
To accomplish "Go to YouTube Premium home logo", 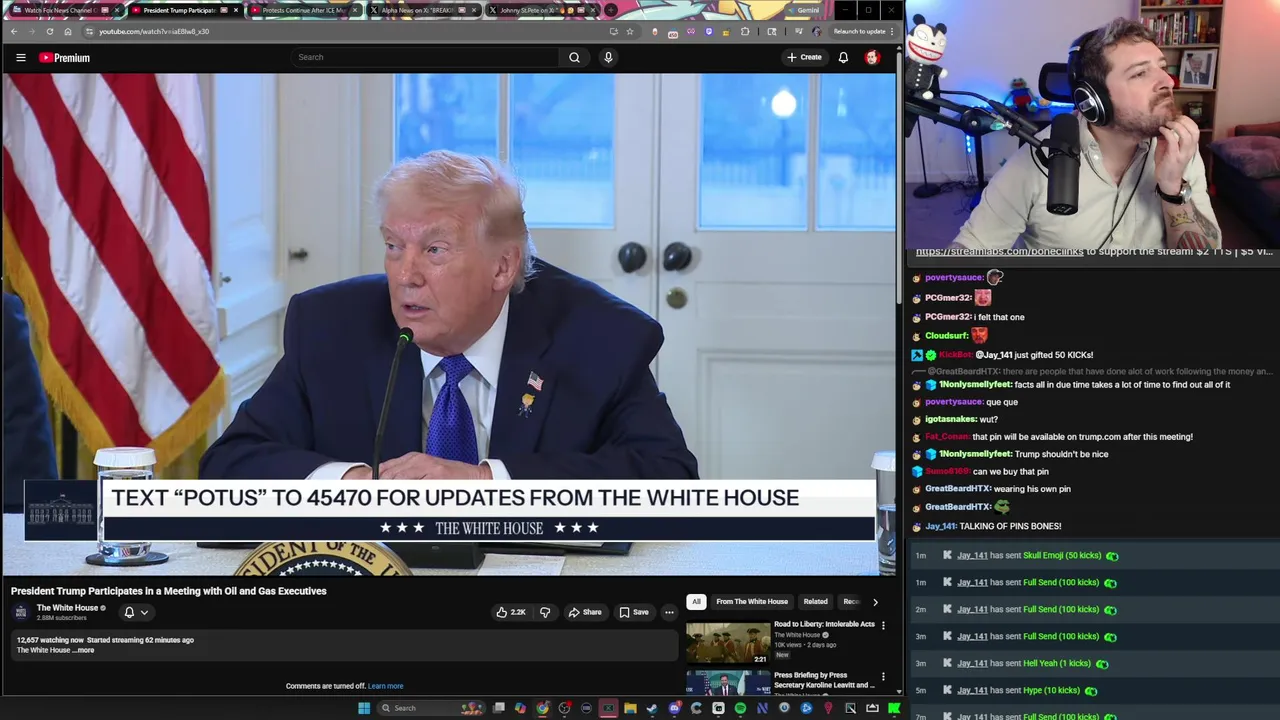I will click(x=64, y=58).
